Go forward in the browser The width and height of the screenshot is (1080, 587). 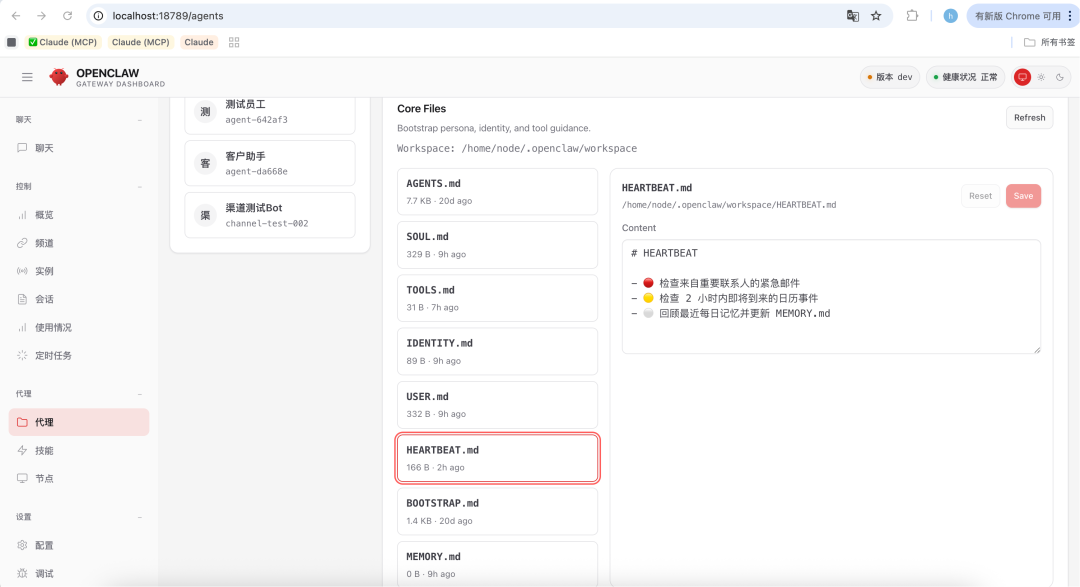click(x=41, y=16)
